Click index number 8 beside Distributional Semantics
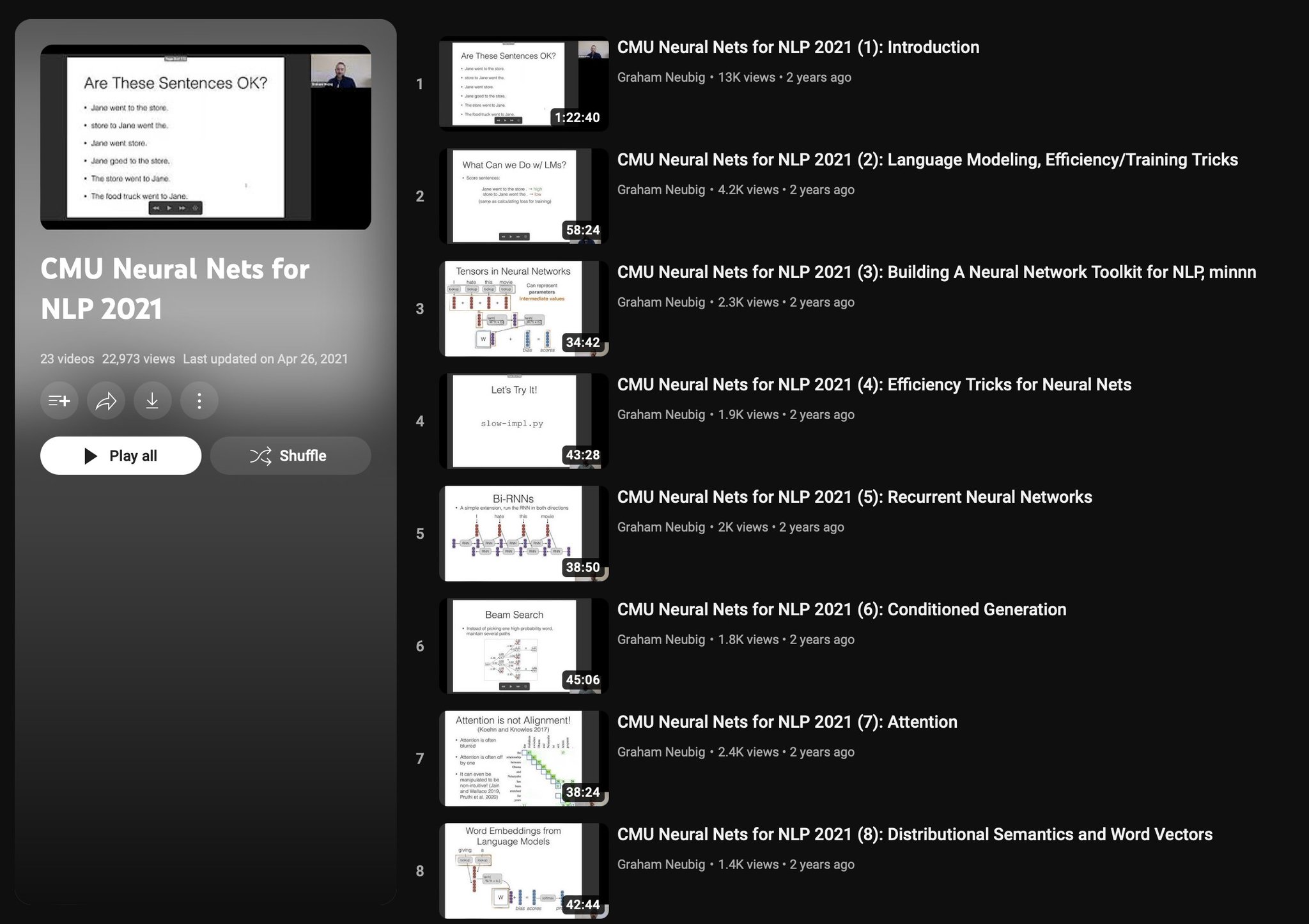The height and width of the screenshot is (924, 1309). coord(420,871)
